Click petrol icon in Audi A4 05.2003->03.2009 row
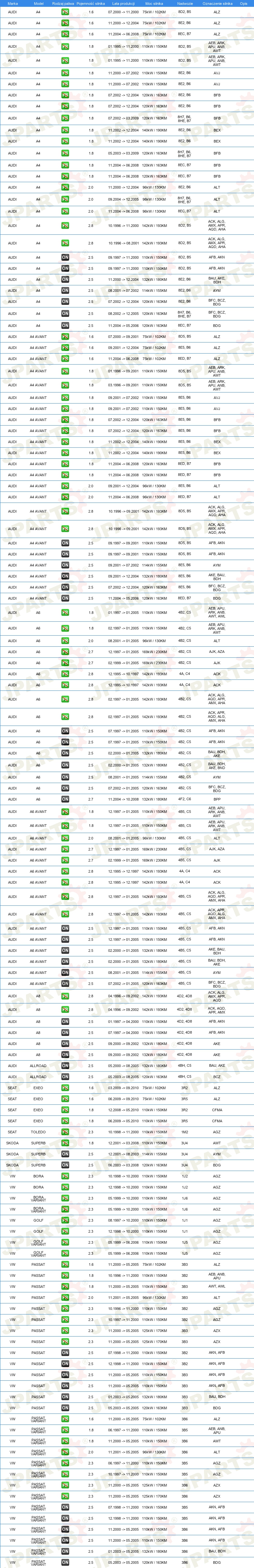Image resolution: width=254 pixels, height=1568 pixels. [x=65, y=153]
